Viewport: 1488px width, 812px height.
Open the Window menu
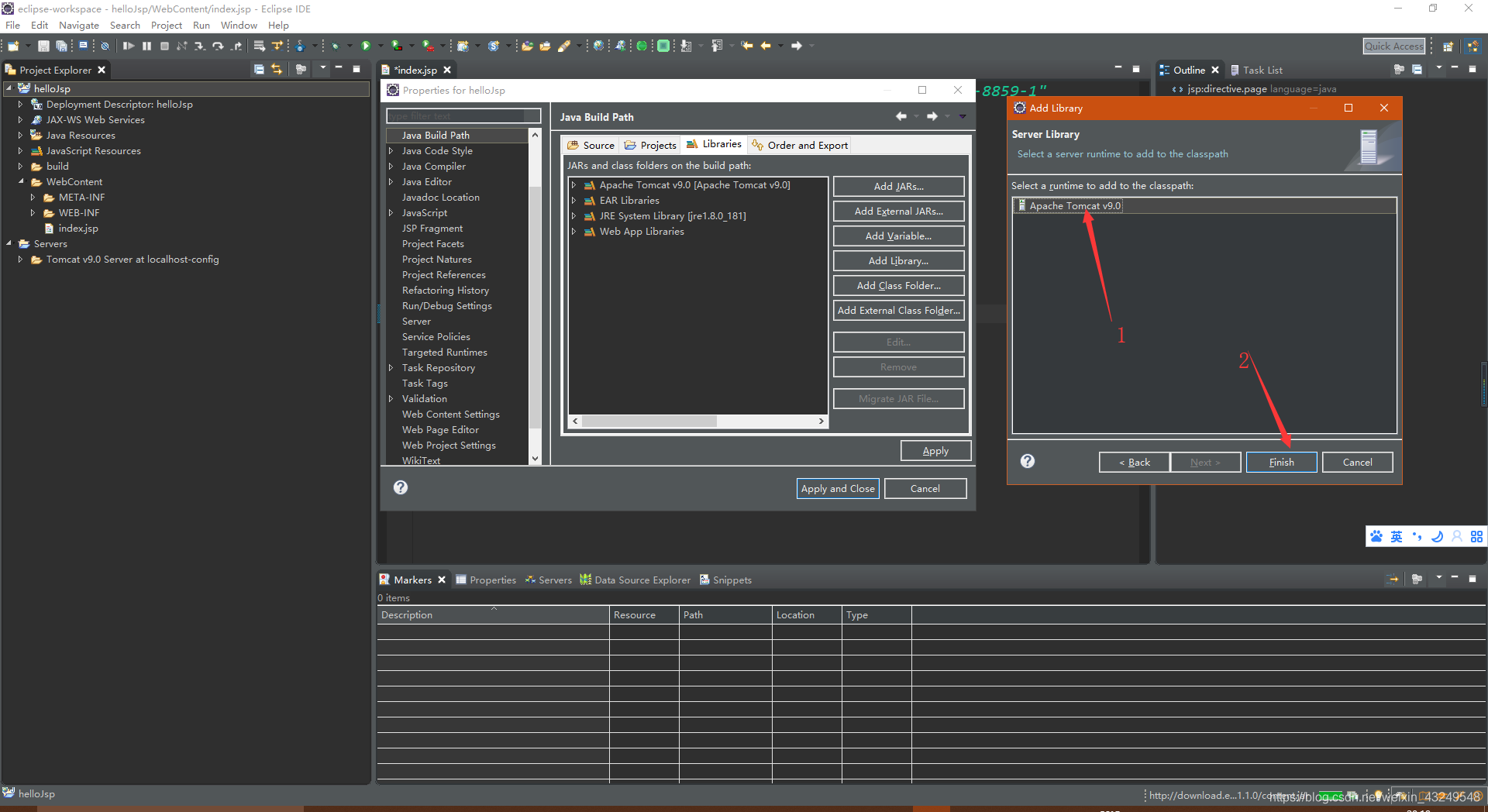(239, 25)
